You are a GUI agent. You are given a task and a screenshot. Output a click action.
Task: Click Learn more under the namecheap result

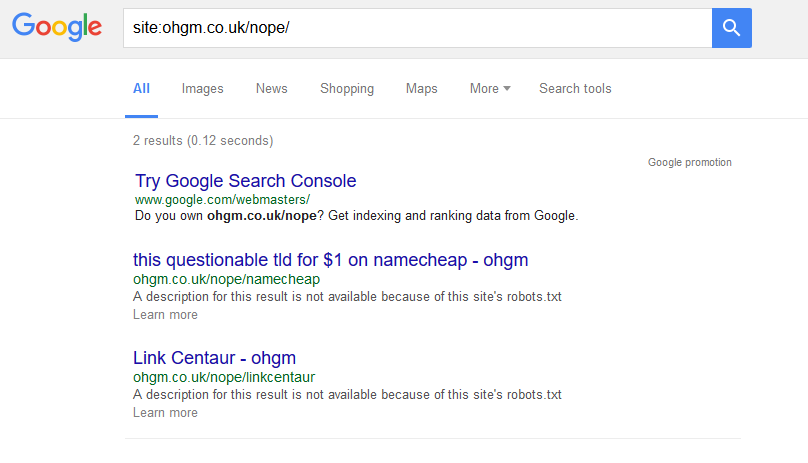pos(165,315)
